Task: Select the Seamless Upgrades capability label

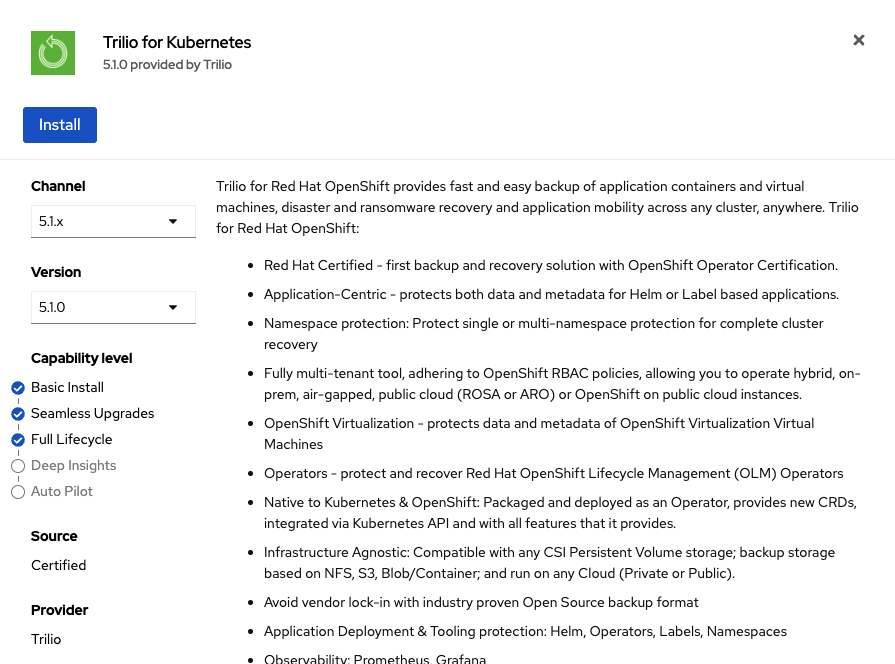Action: 93,414
